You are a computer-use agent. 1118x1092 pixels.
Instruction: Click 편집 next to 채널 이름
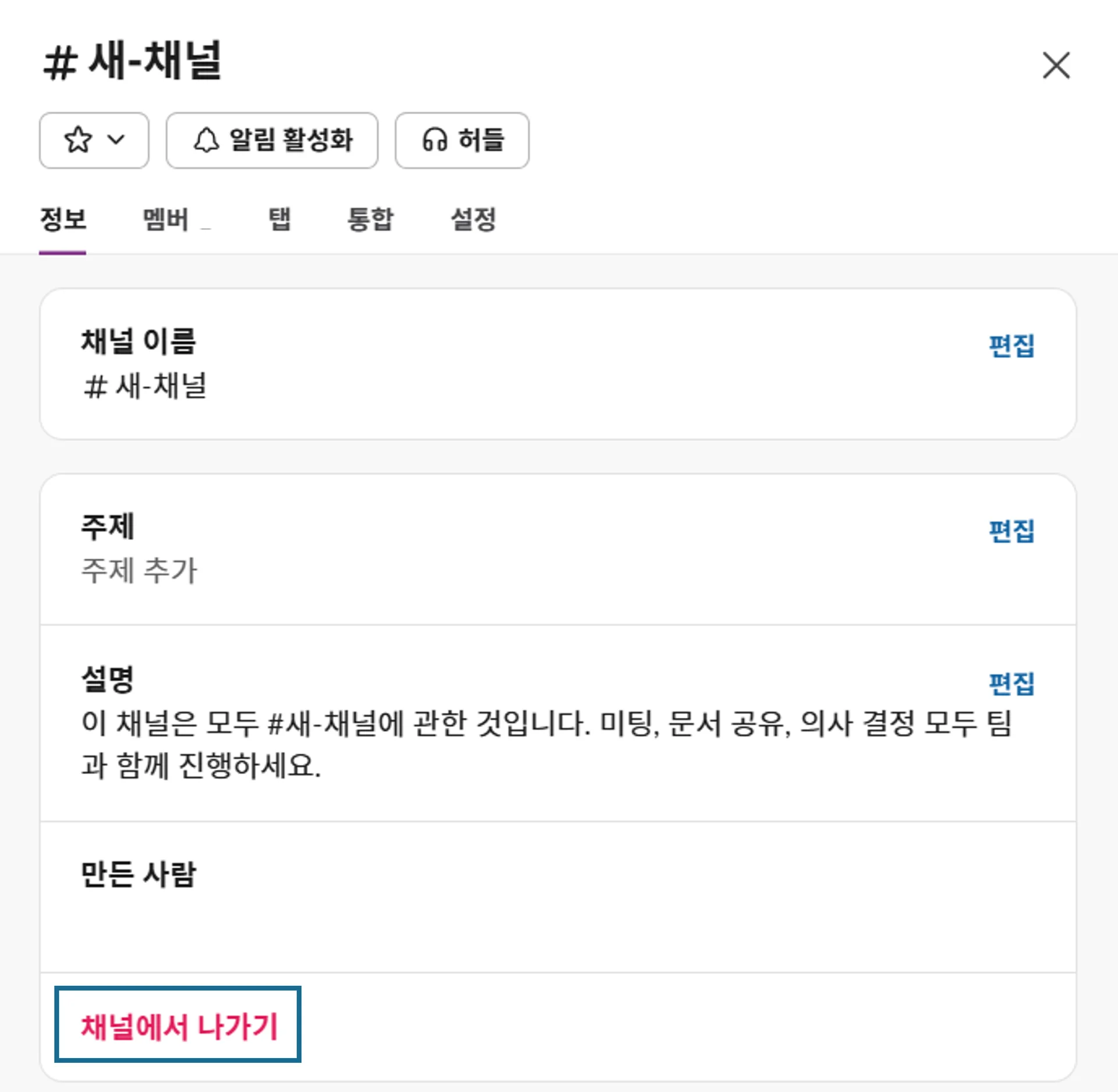tap(1011, 346)
